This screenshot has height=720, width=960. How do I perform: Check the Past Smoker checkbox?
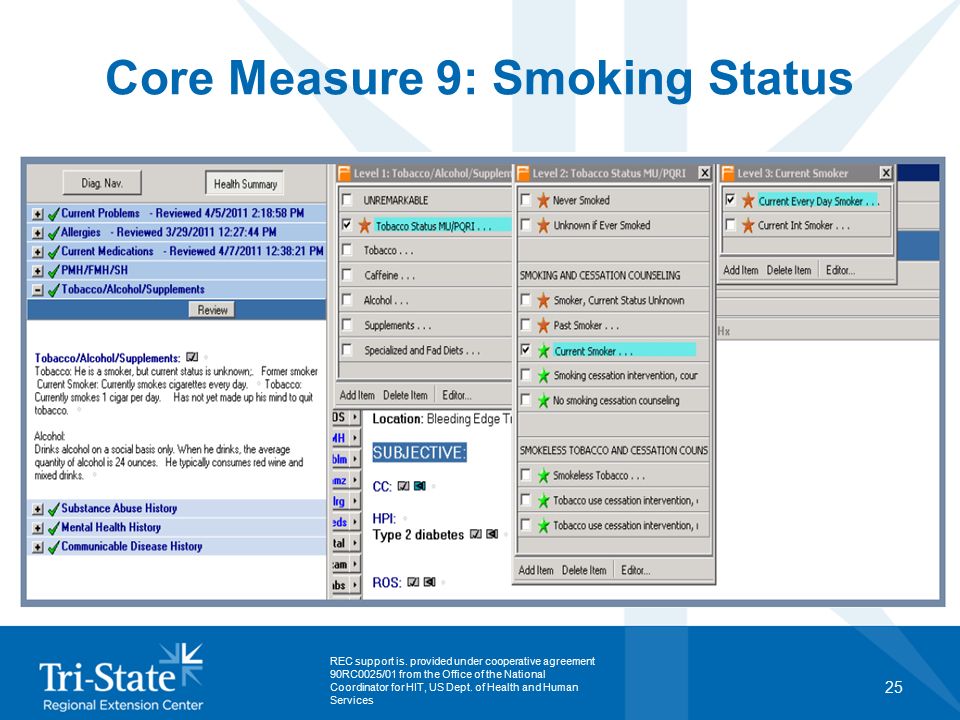coord(525,324)
